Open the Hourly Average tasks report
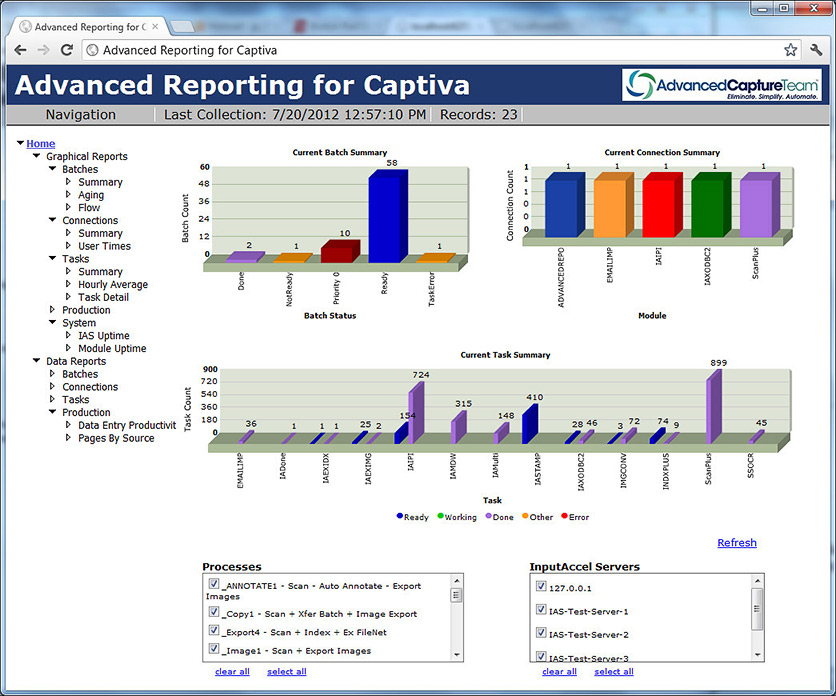 click(112, 285)
